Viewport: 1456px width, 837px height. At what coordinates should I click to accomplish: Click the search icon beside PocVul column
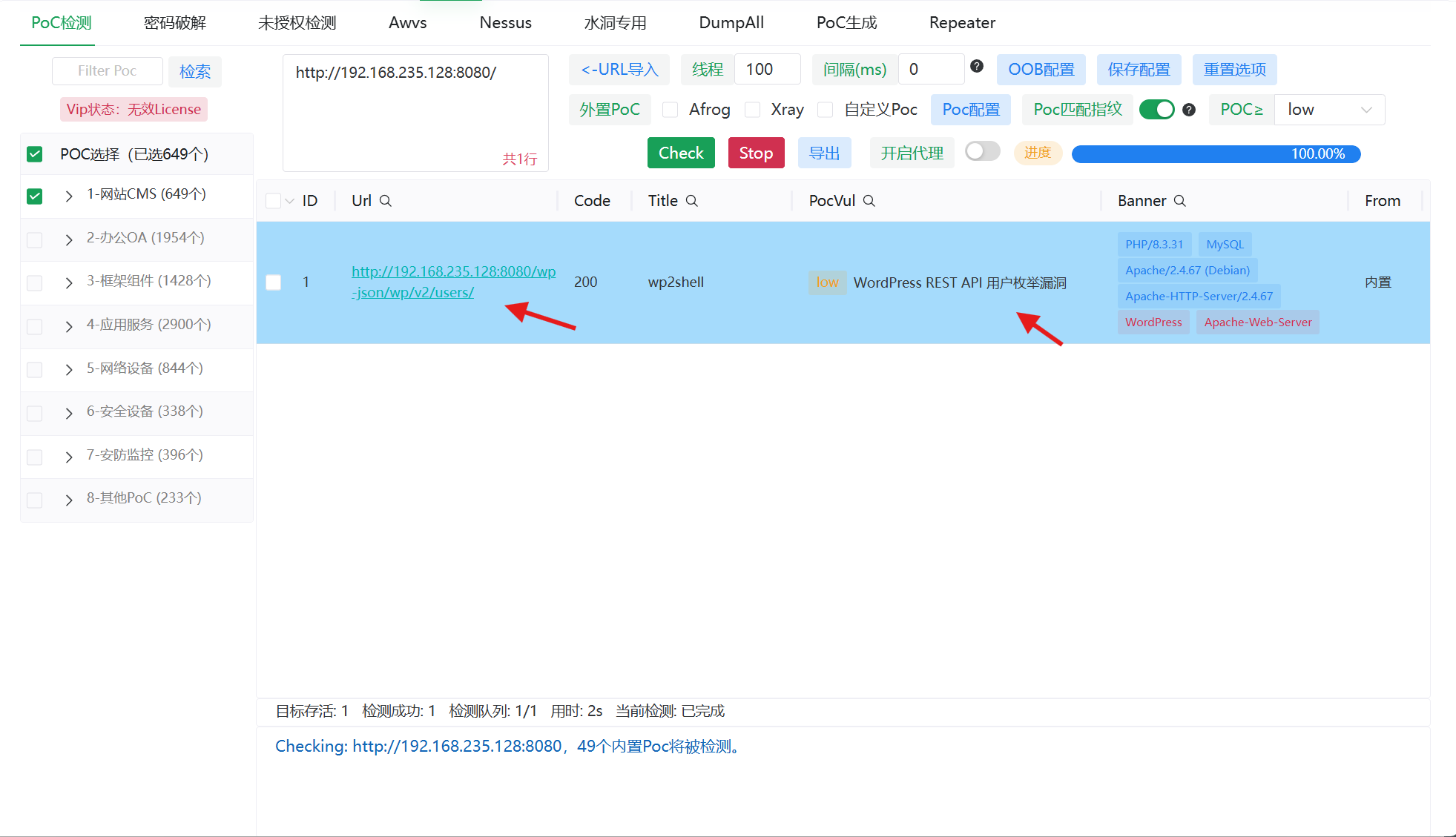[869, 201]
